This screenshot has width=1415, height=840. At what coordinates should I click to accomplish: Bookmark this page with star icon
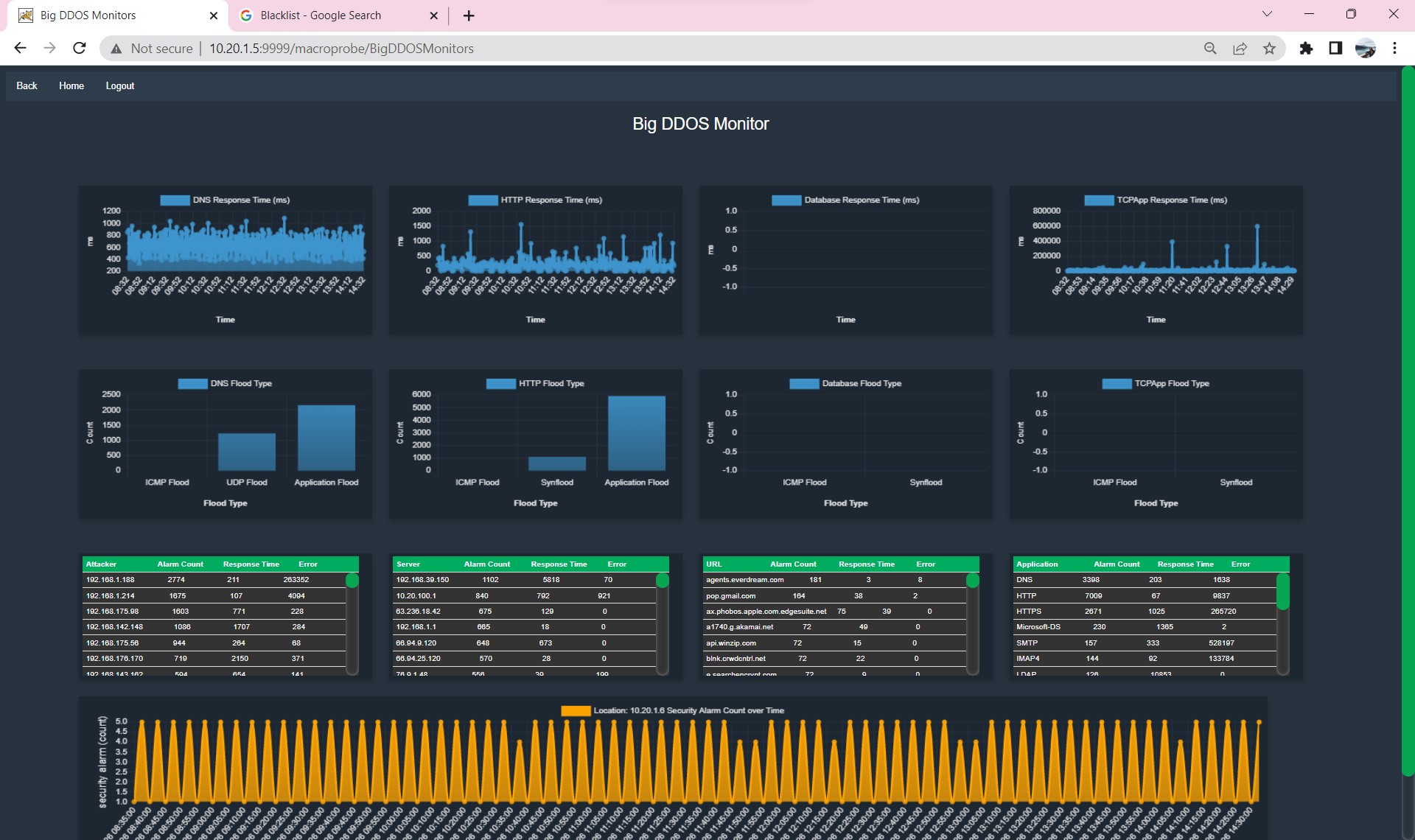[x=1269, y=49]
